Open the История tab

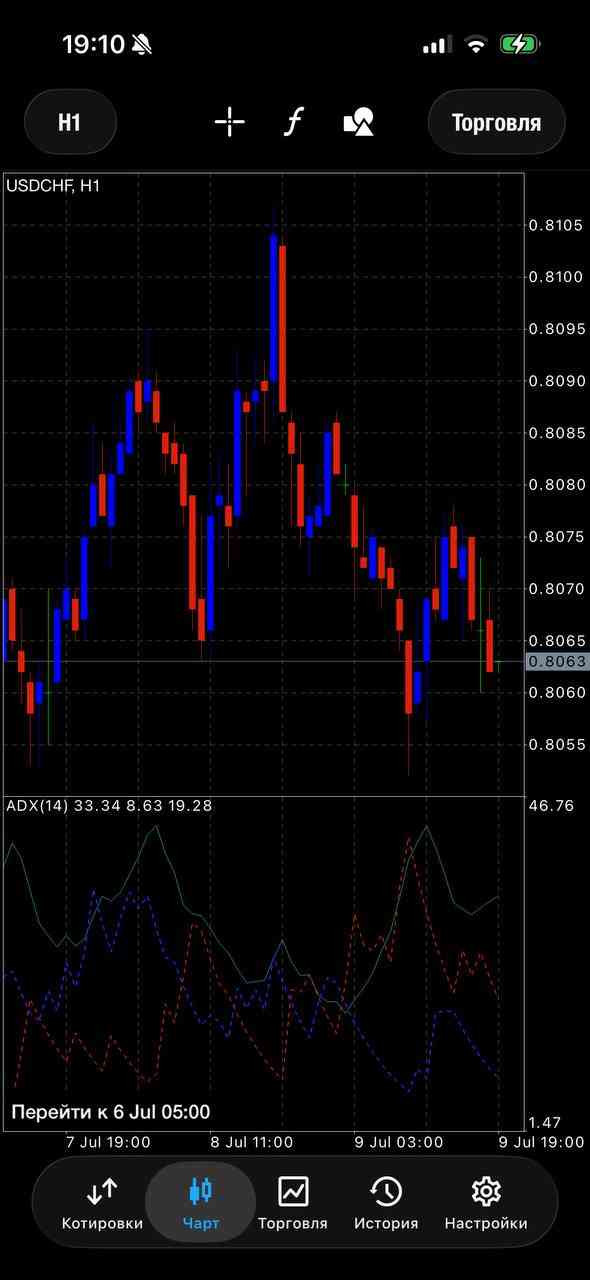(386, 1203)
